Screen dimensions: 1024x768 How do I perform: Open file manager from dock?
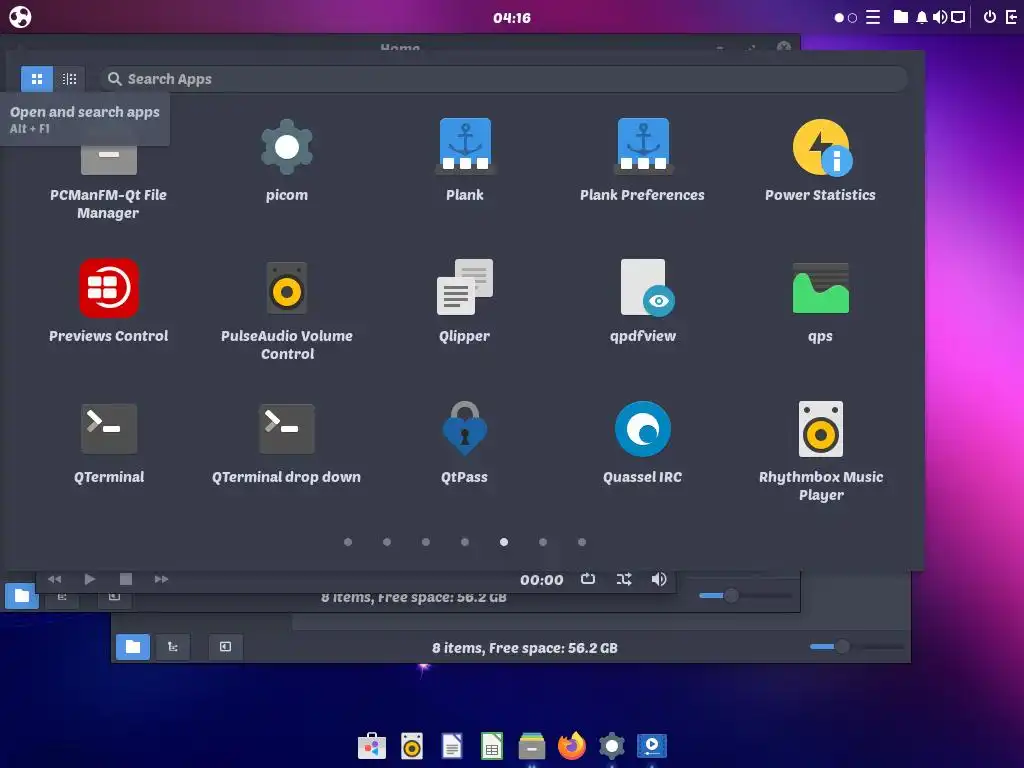(x=532, y=746)
